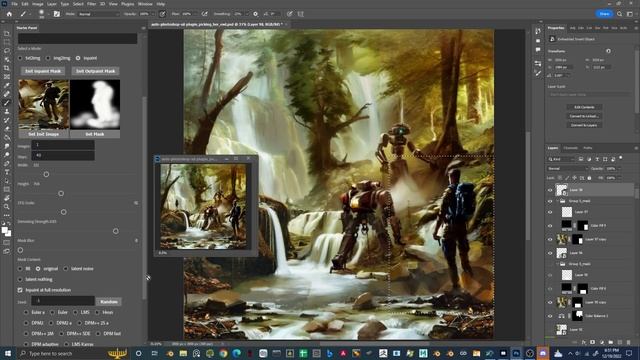Select the Eraser tool

point(7,129)
